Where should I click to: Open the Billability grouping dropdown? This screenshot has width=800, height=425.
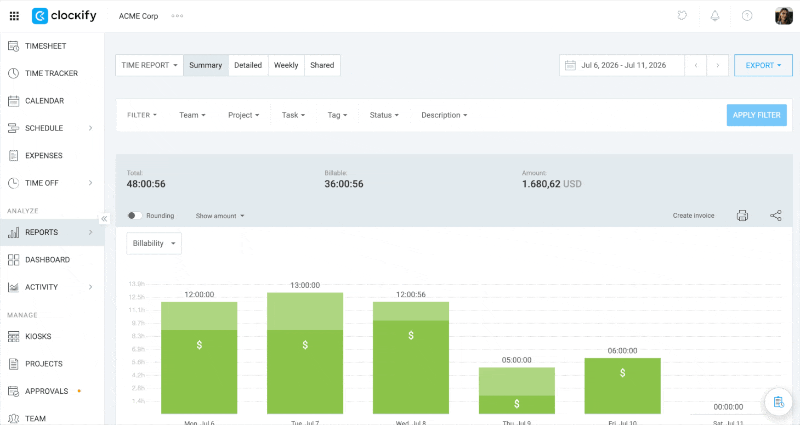pos(154,243)
